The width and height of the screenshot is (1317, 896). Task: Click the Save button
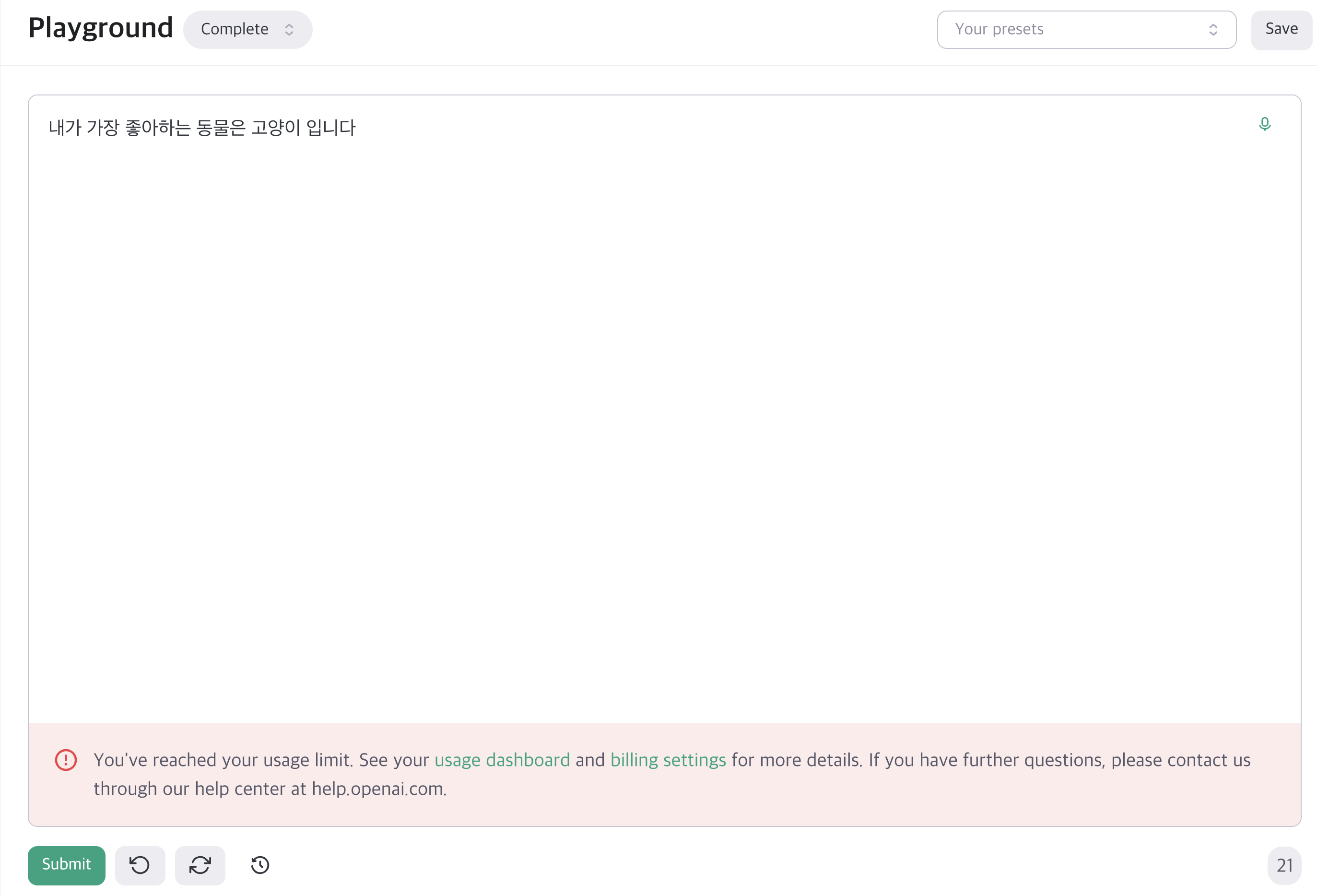click(x=1282, y=29)
